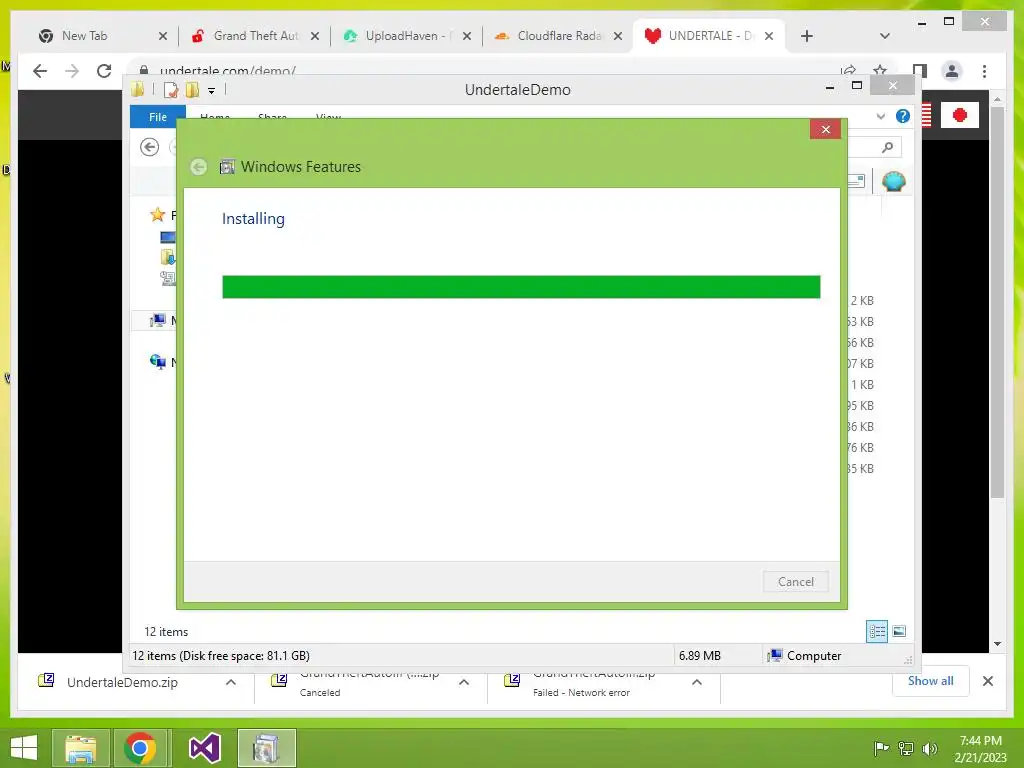Click the Chrome share page icon

pos(848,69)
